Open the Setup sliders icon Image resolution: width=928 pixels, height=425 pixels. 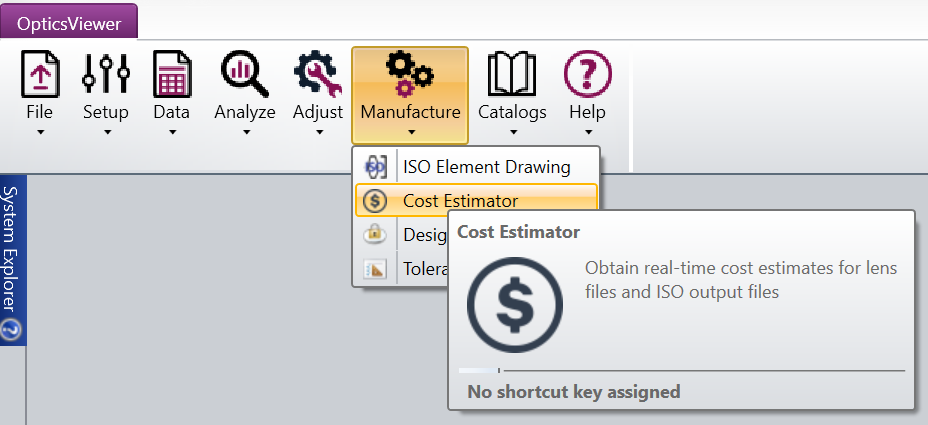click(x=106, y=75)
